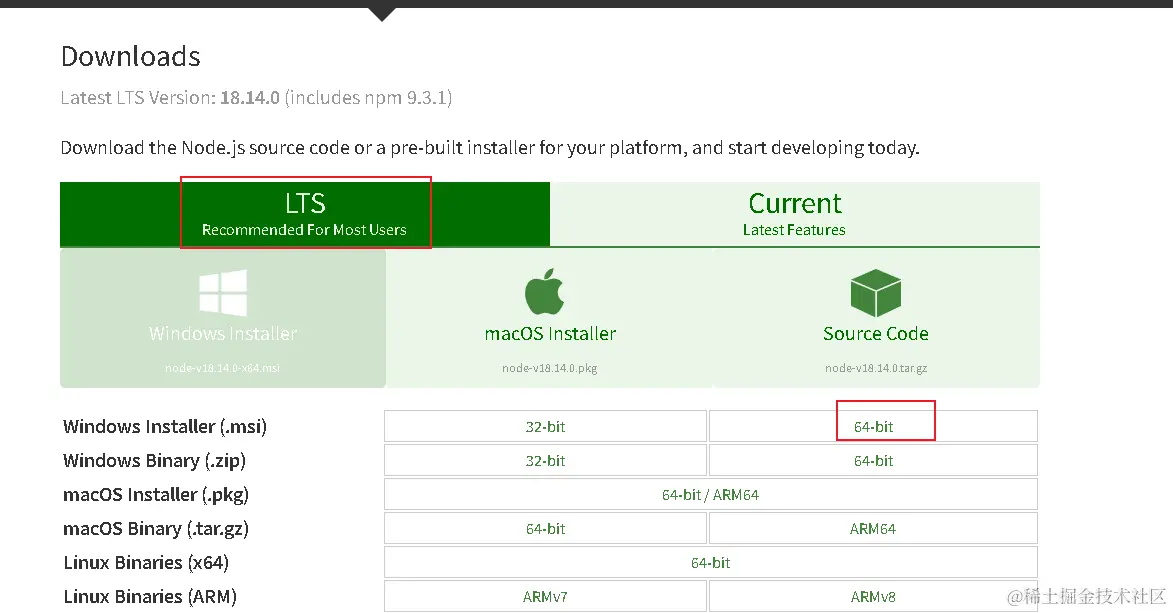Image resolution: width=1173 pixels, height=613 pixels.
Task: Click the Windows logo icon
Action: tap(223, 293)
